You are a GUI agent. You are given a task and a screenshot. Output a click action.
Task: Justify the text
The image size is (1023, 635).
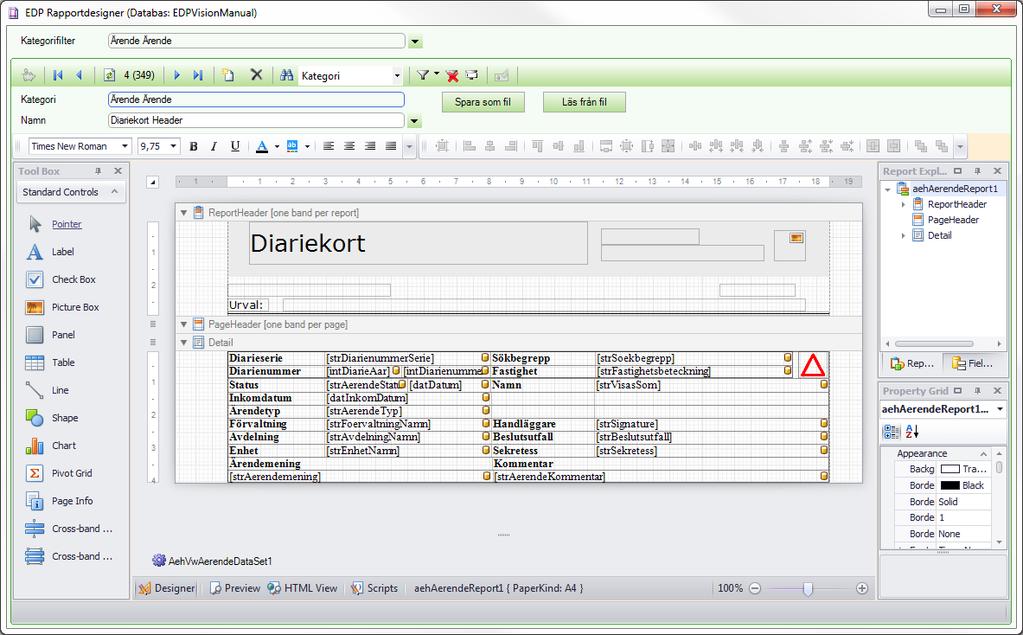[x=391, y=146]
